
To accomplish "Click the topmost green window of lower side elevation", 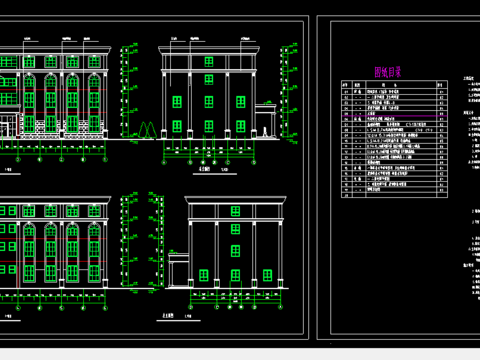I will click(x=236, y=211).
